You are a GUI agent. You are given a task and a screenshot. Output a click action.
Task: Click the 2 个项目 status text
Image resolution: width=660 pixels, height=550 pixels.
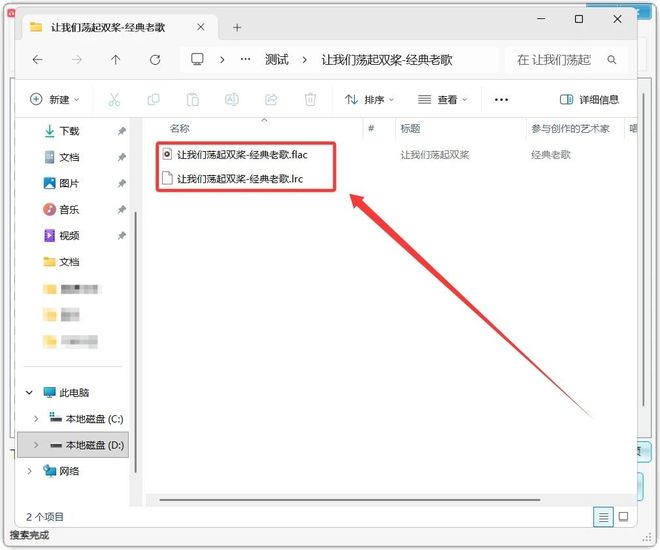[x=45, y=517]
